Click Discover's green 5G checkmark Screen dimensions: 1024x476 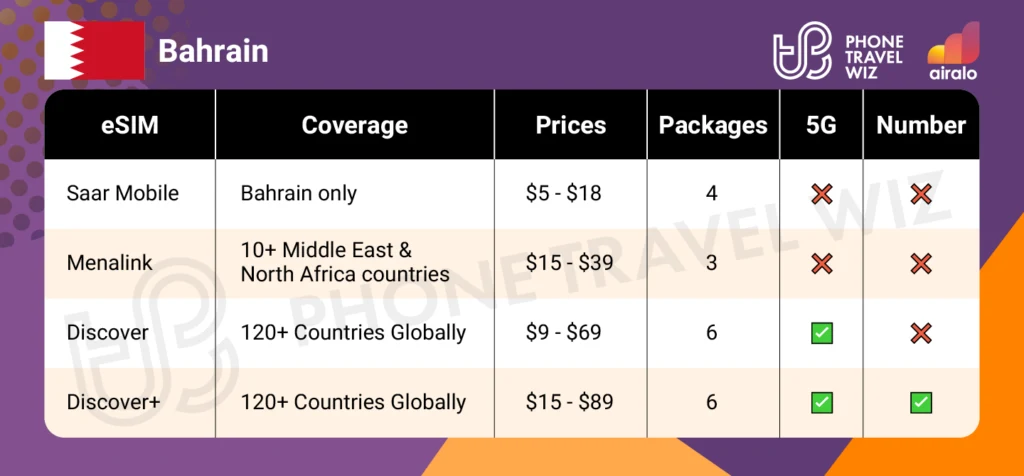(822, 333)
